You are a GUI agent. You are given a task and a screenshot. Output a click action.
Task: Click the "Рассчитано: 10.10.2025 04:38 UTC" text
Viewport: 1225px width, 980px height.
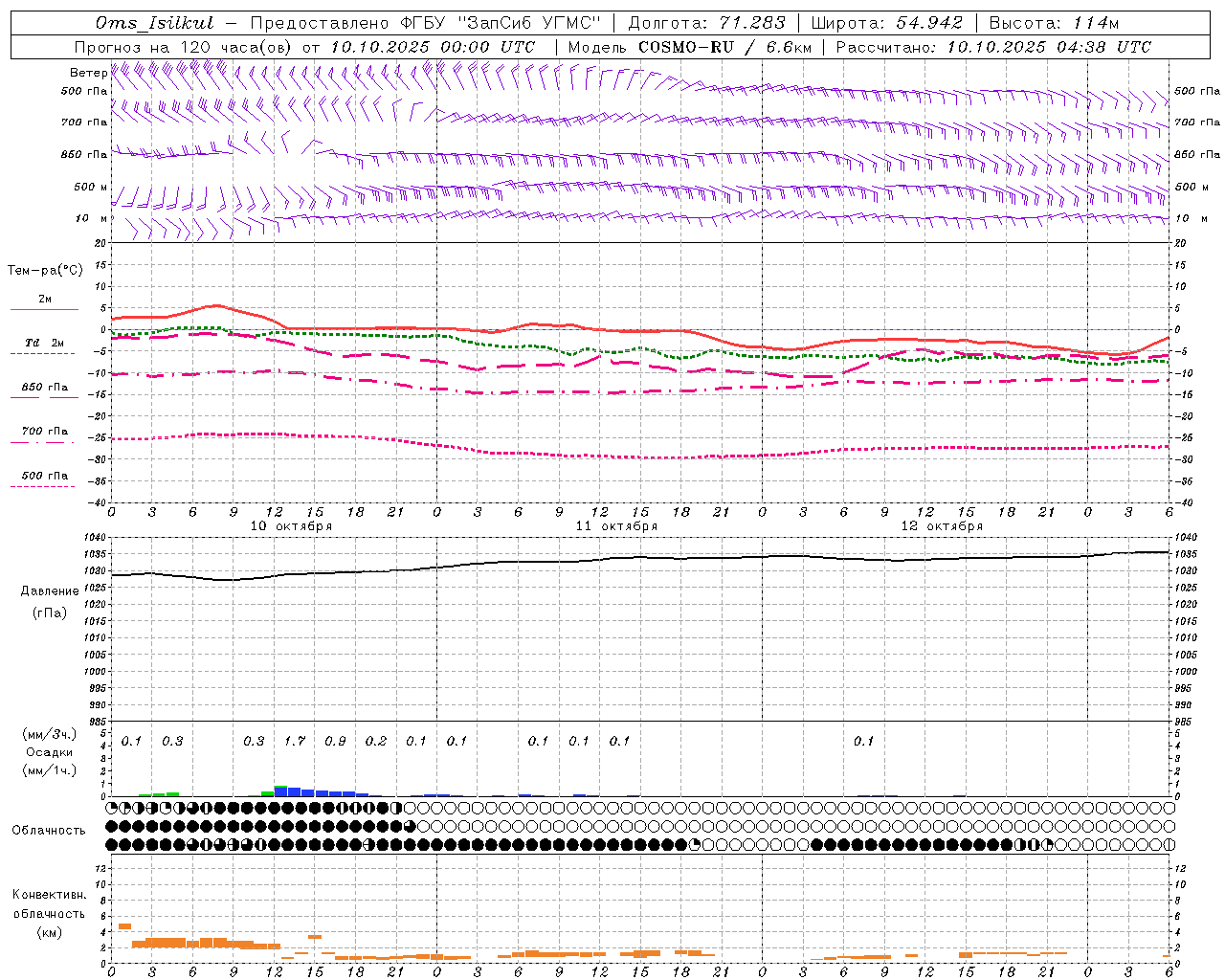(x=993, y=47)
